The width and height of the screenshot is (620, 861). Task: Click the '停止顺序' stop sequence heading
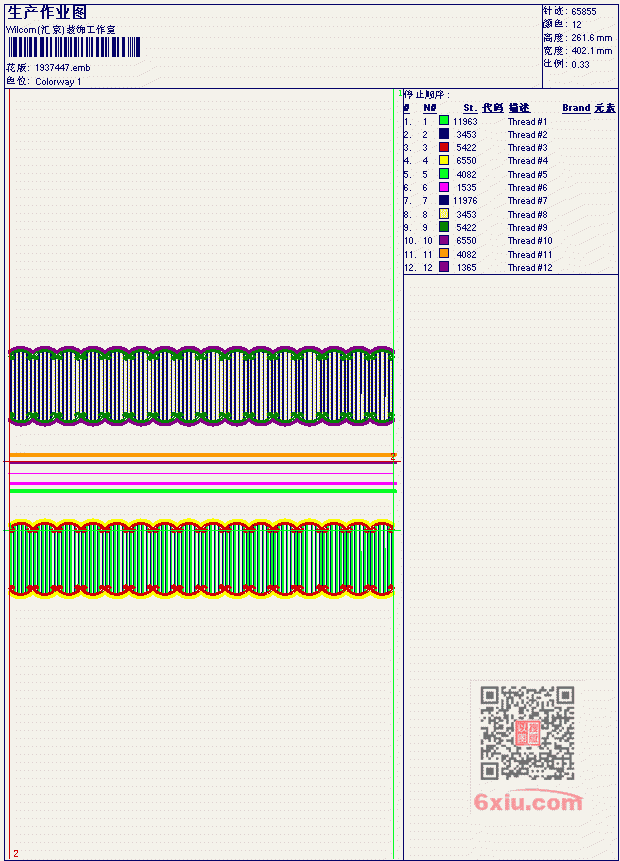[x=427, y=94]
